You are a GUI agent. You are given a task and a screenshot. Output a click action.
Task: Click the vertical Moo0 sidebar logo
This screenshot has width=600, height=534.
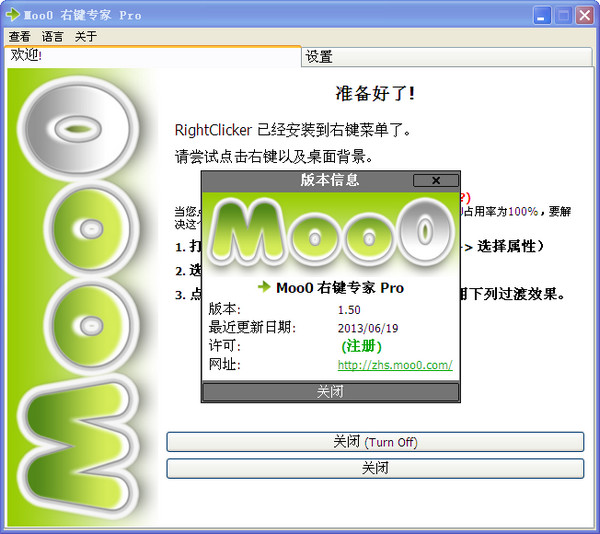tap(78, 296)
